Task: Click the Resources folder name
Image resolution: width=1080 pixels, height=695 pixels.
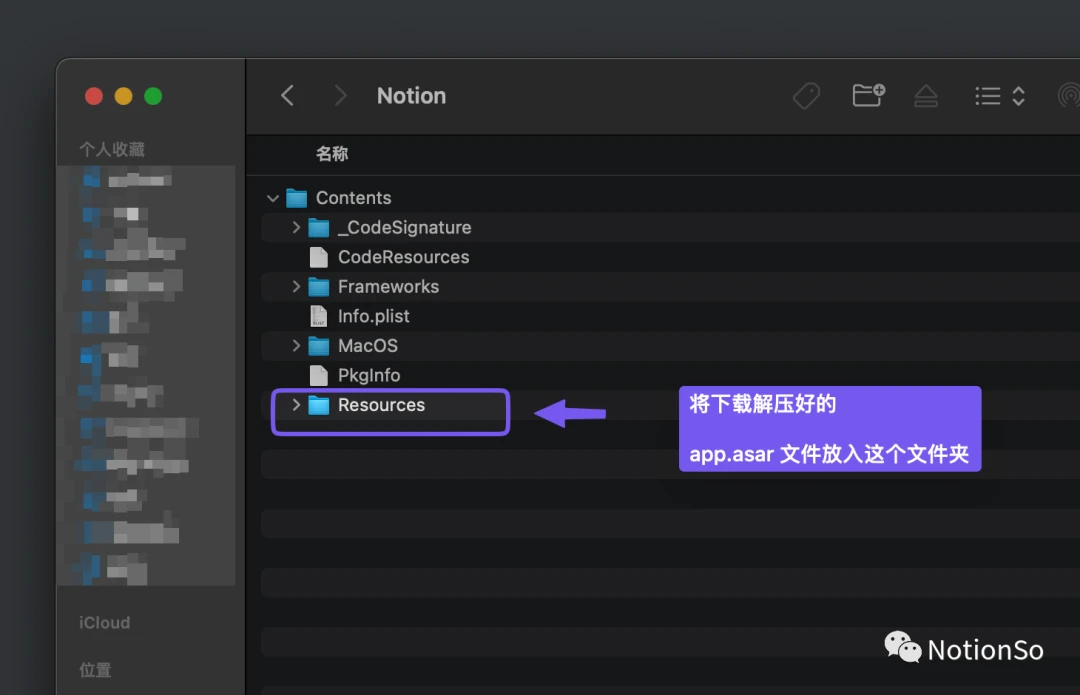Action: coord(382,405)
